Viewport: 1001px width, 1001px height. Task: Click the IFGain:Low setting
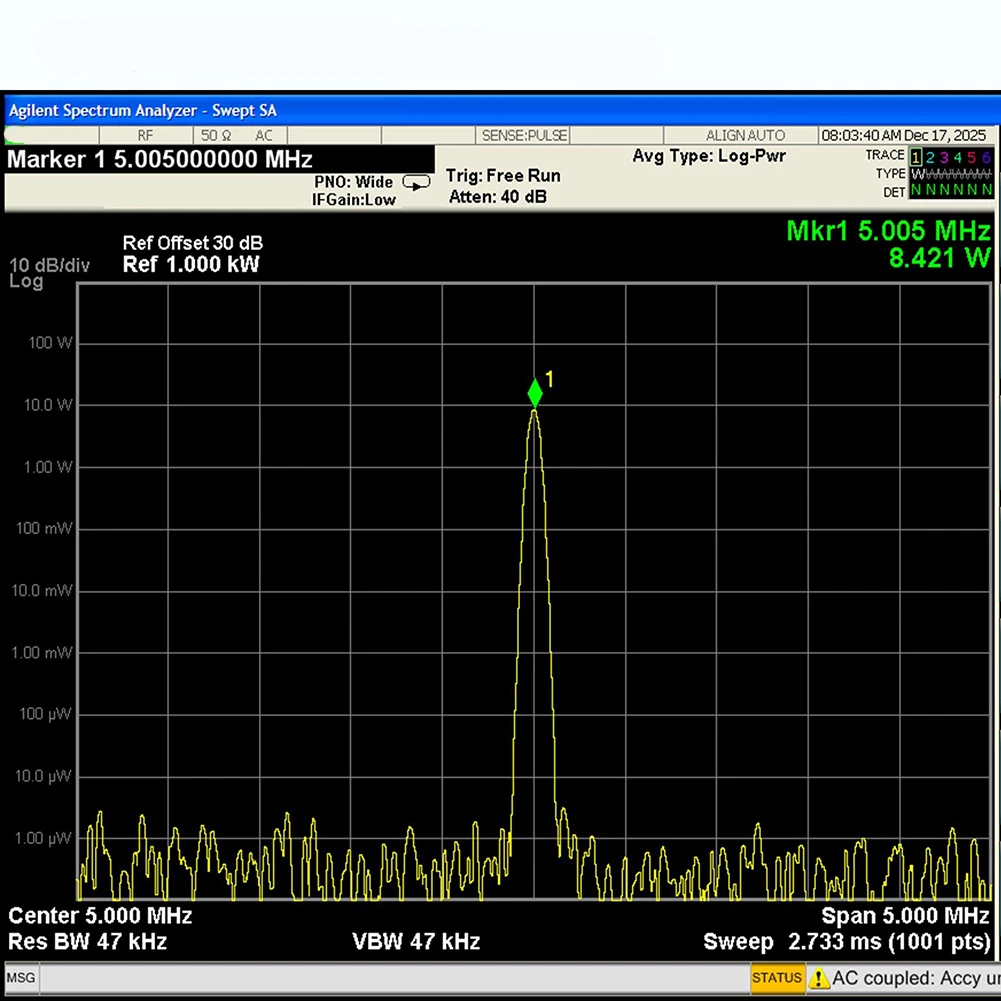point(354,200)
